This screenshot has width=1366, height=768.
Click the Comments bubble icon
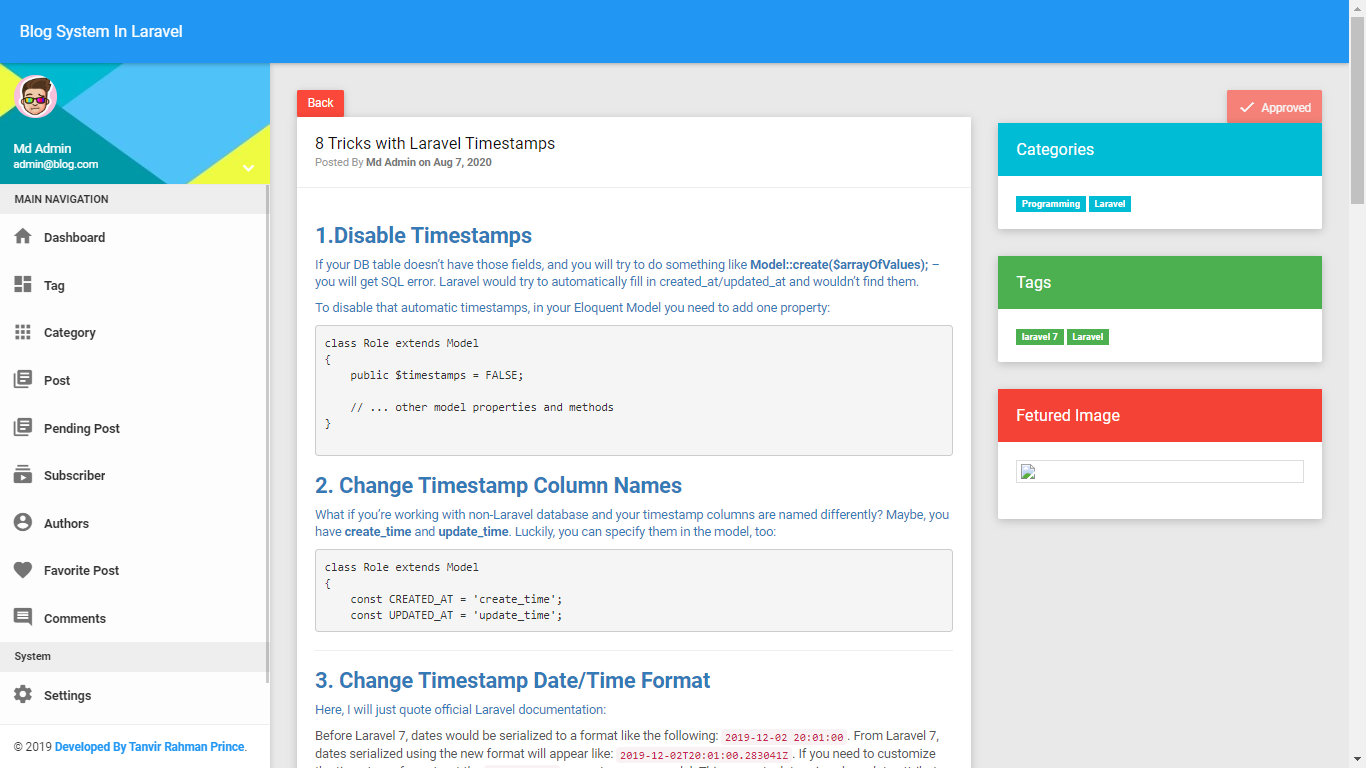(23, 618)
